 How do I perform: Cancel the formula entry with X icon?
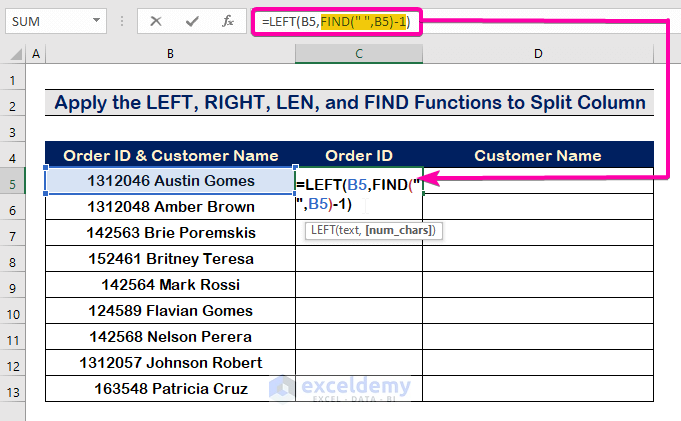point(156,20)
